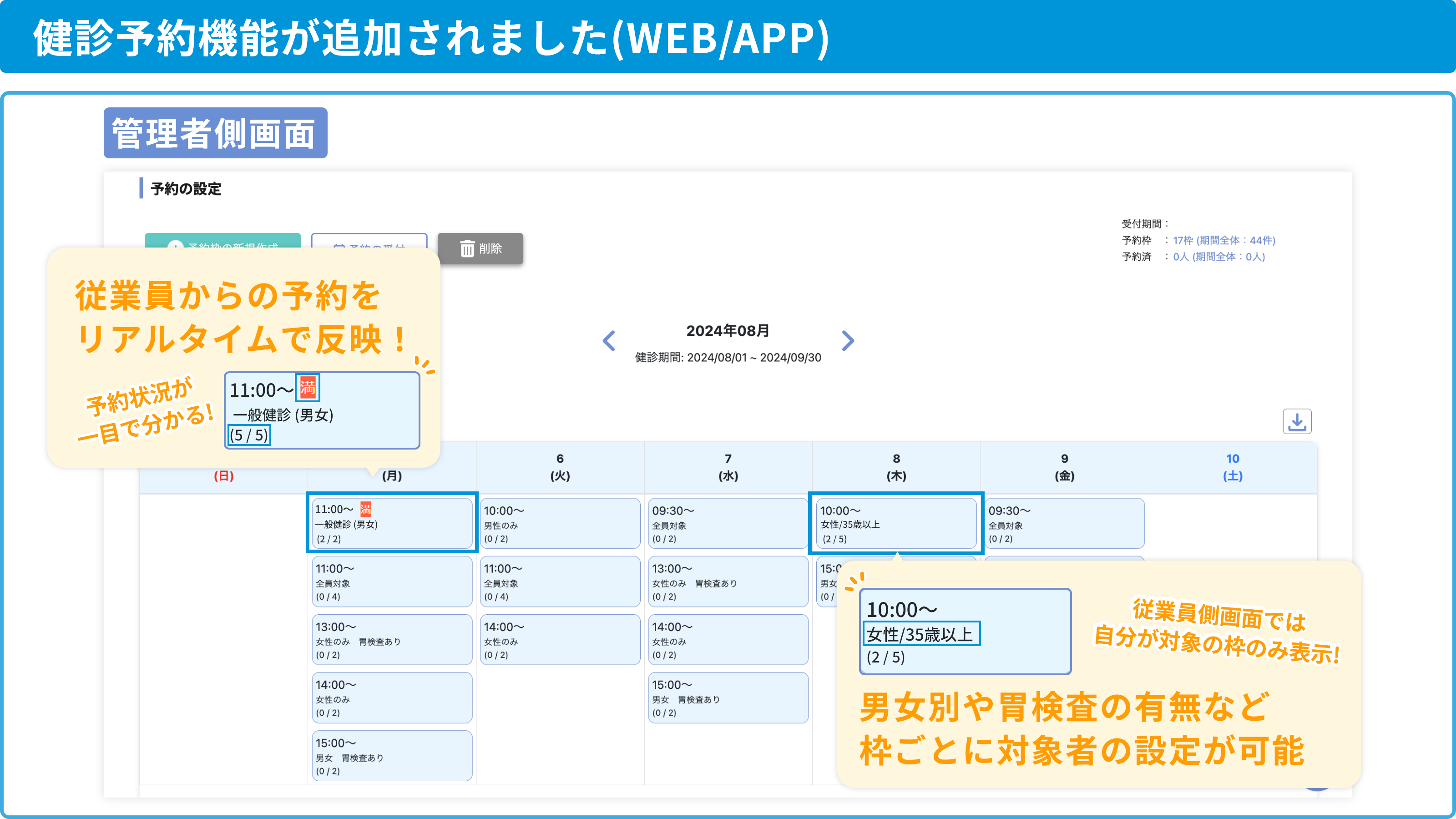1456x819 pixels.
Task: Open Thursday's 10:00 女性/35歳以上 slot
Action: [x=896, y=523]
